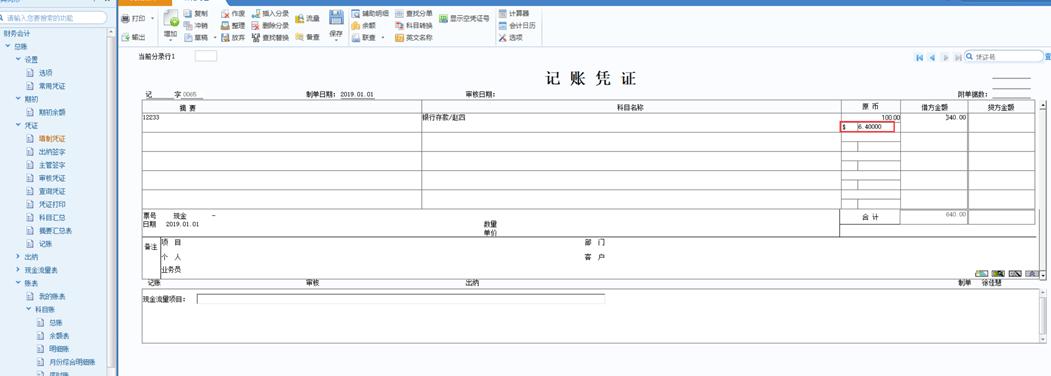The height and width of the screenshot is (376, 1051).
Task: Click the 保存 (Save) floppy disk icon
Action: [x=336, y=18]
